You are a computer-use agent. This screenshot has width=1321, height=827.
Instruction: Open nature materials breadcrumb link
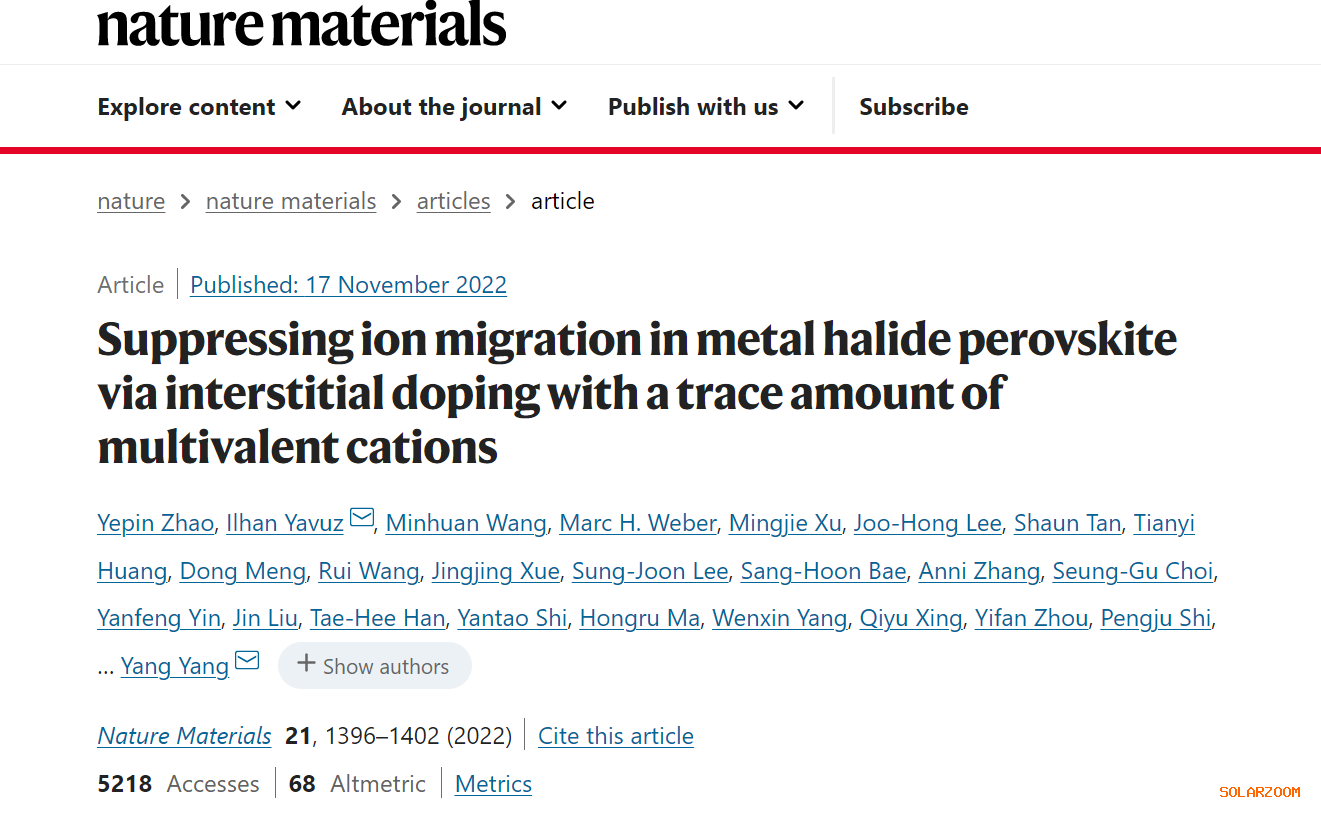pos(291,201)
